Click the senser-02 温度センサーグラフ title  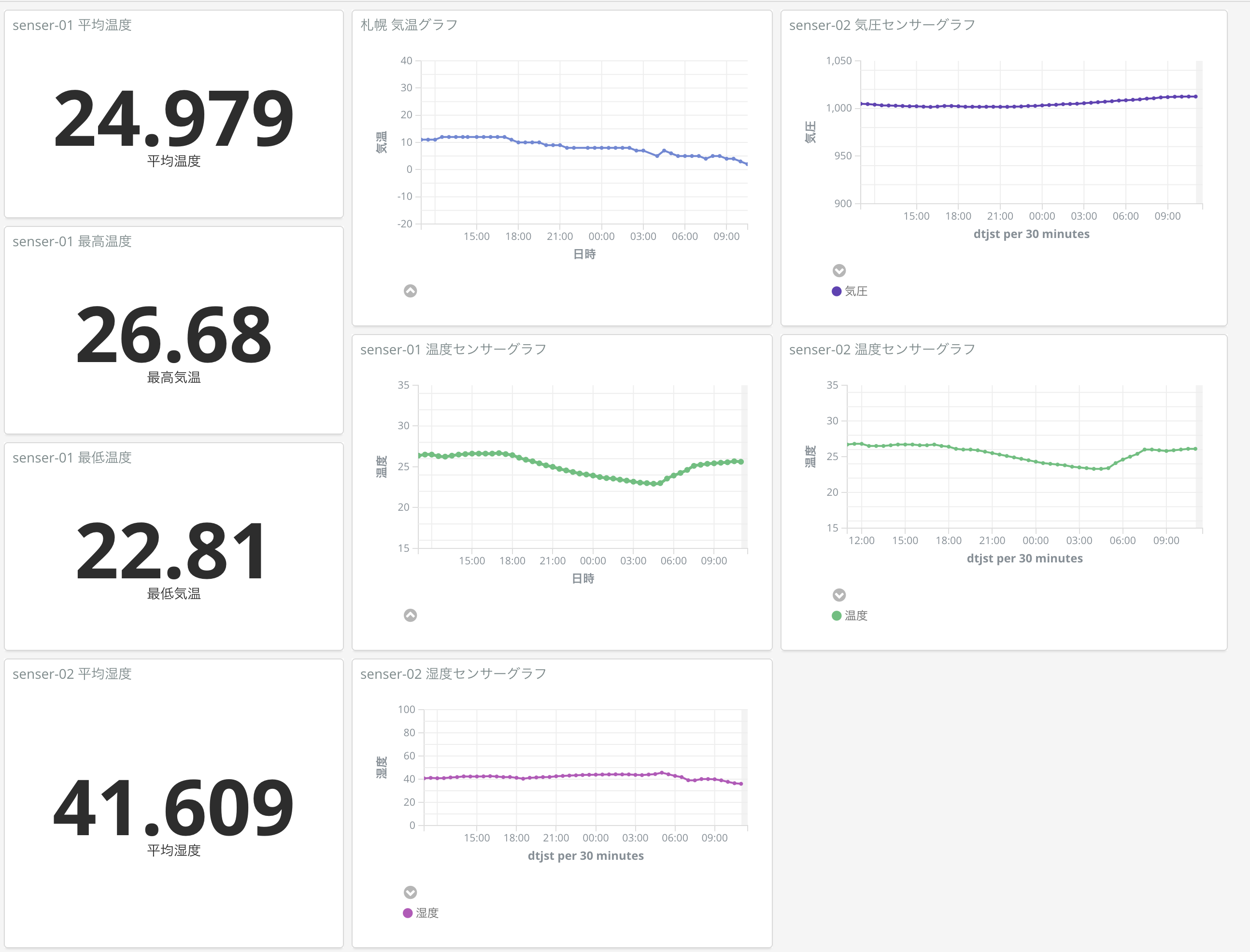point(881,350)
